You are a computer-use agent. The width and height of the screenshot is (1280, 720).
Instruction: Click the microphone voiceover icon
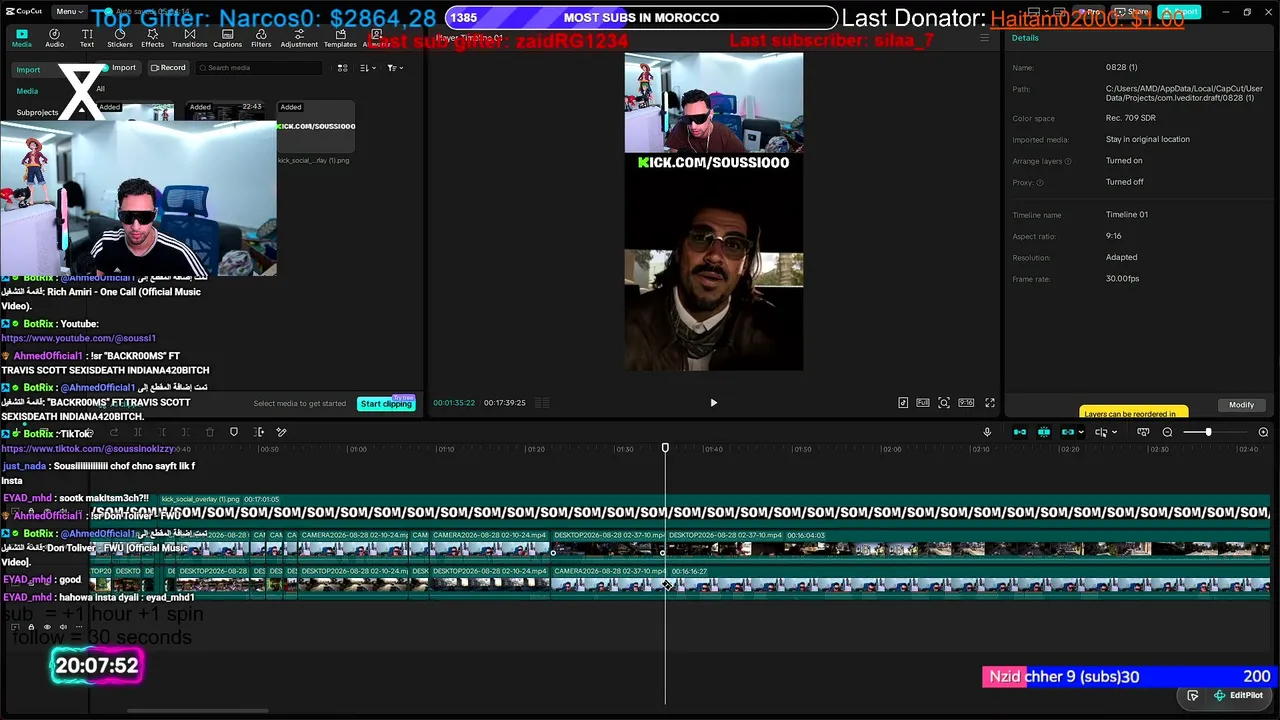pos(987,432)
